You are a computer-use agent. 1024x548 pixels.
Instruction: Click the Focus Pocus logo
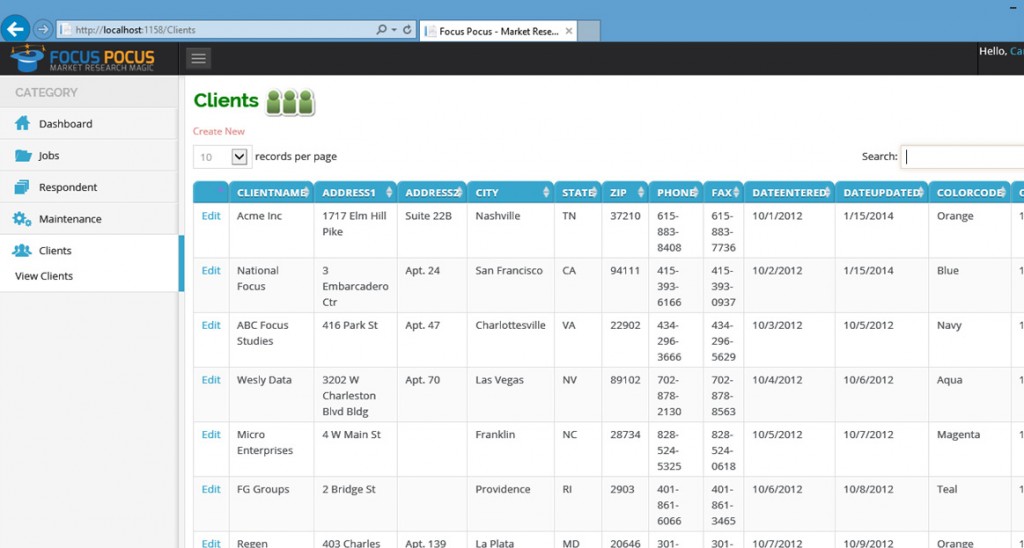[x=83, y=59]
